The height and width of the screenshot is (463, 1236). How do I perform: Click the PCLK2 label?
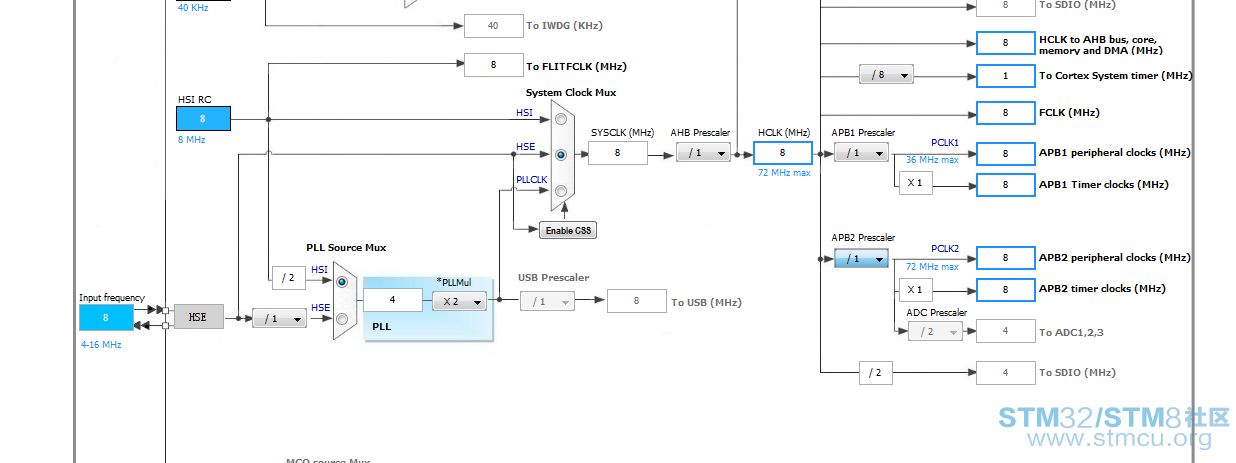pos(945,248)
